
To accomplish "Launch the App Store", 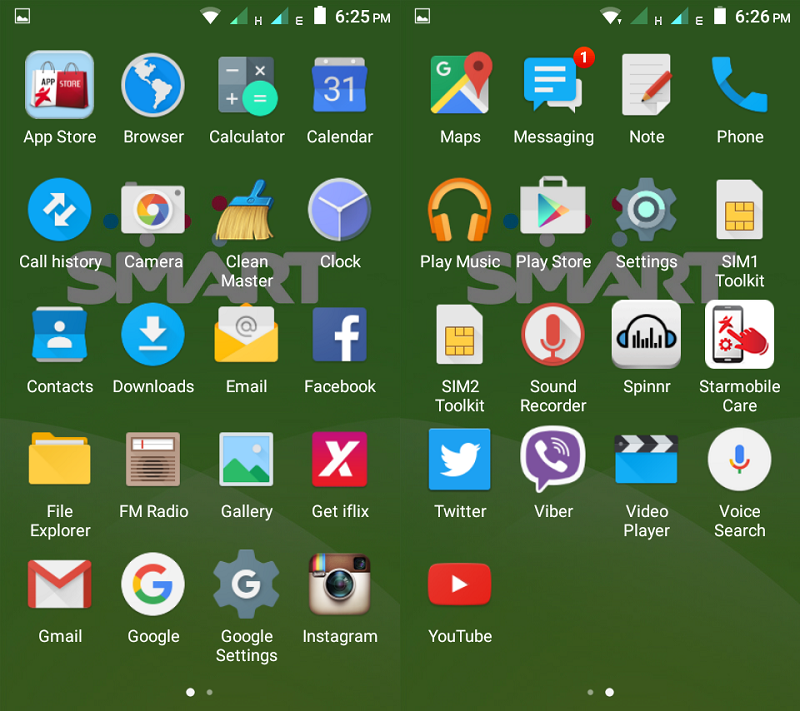I will pos(60,85).
